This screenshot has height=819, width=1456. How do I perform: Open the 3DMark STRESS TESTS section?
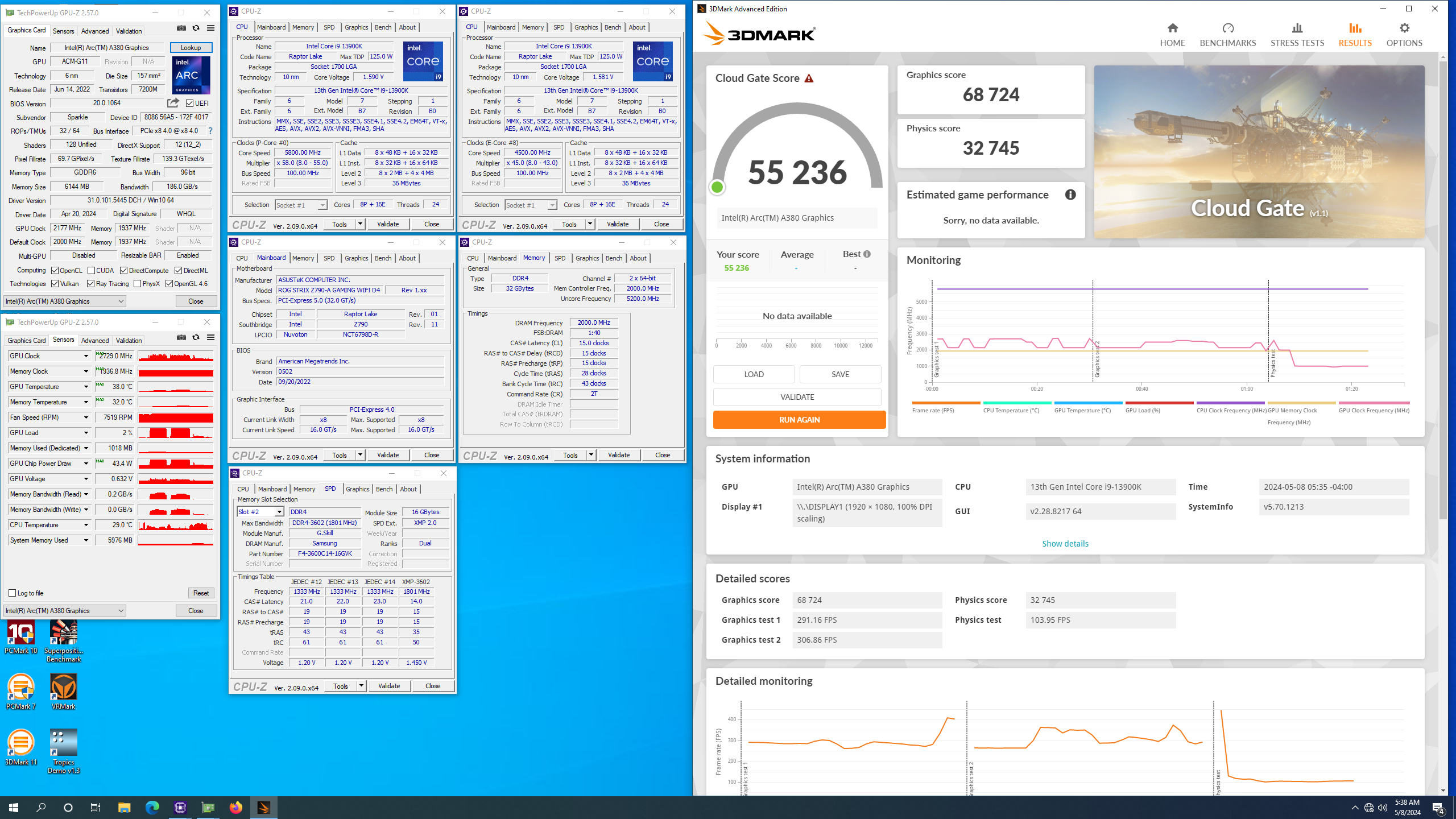coord(1297,35)
